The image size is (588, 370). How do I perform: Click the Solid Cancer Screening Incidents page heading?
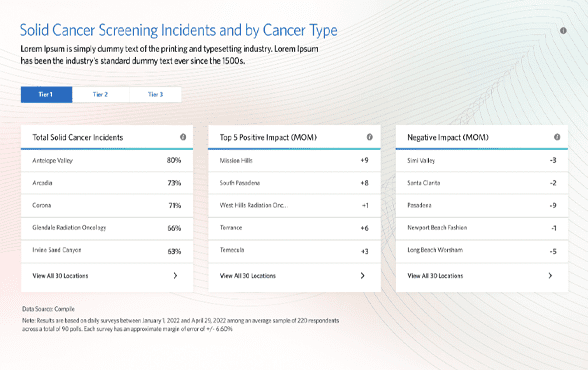click(178, 30)
